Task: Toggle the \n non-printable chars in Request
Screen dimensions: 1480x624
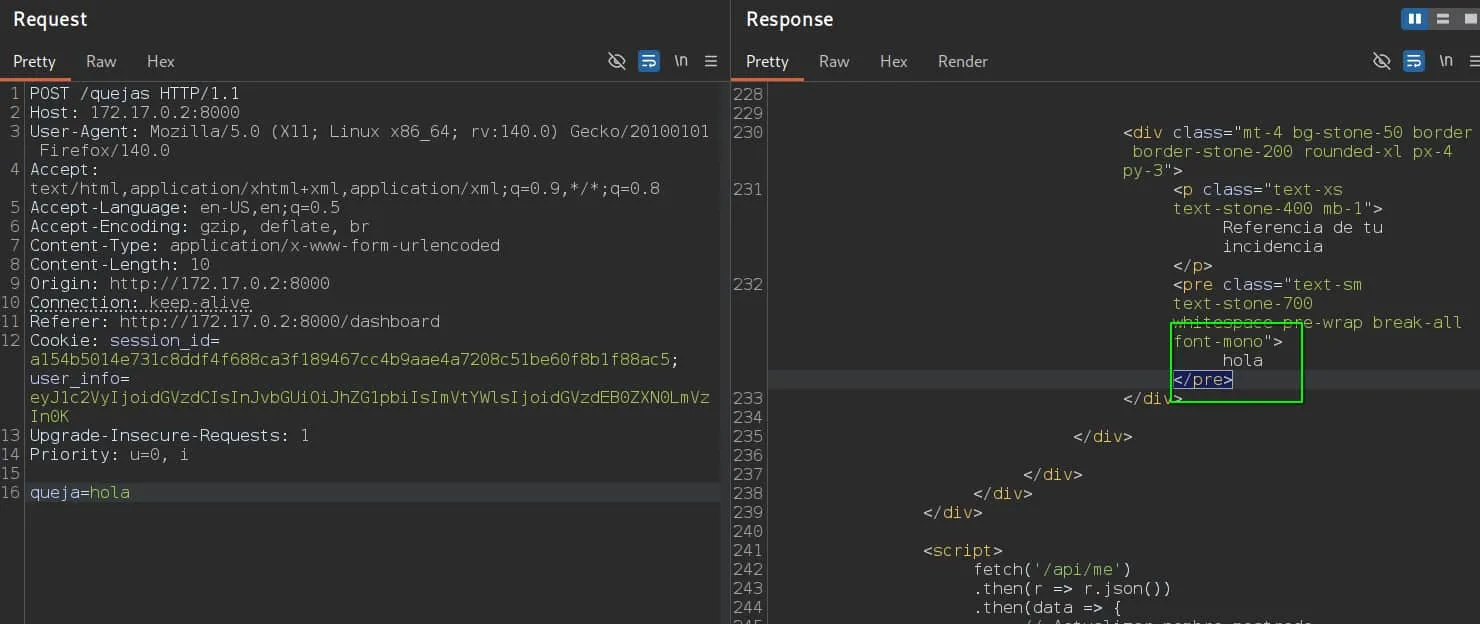Action: coord(681,61)
